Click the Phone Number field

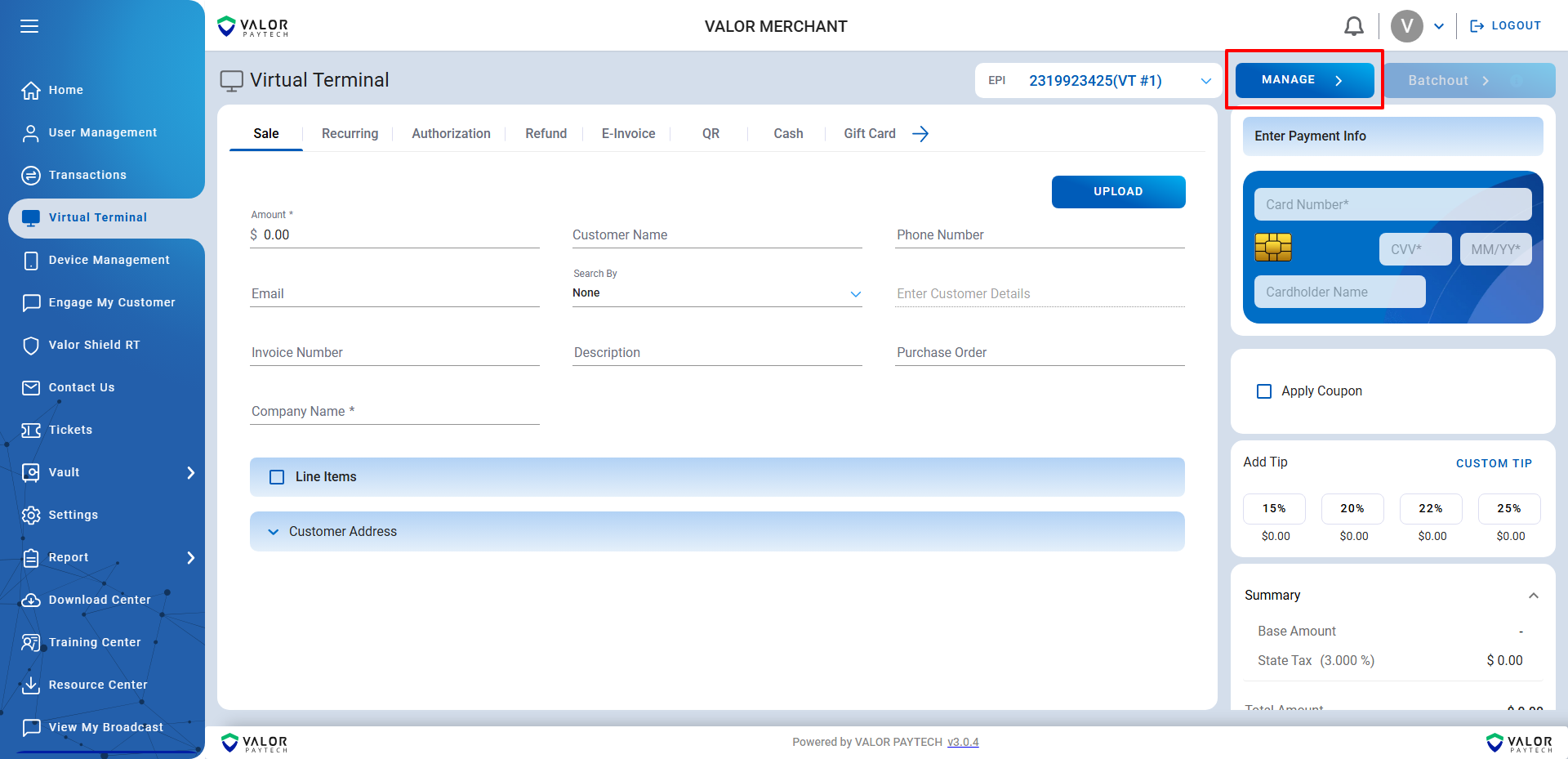point(1040,235)
